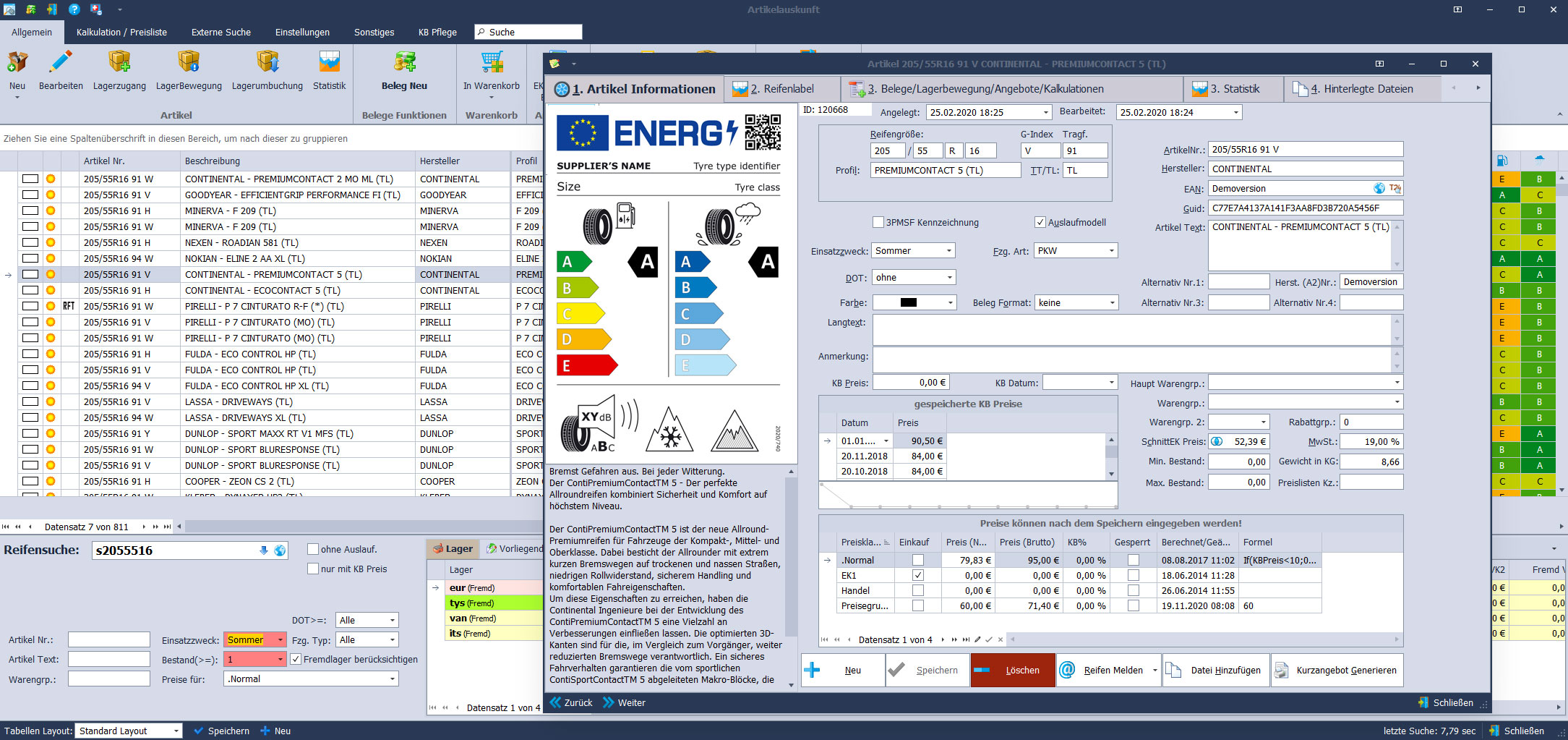Open the Haupt Warengrp. dropdown
This screenshot has width=1568, height=740.
pyautogui.click(x=1397, y=383)
